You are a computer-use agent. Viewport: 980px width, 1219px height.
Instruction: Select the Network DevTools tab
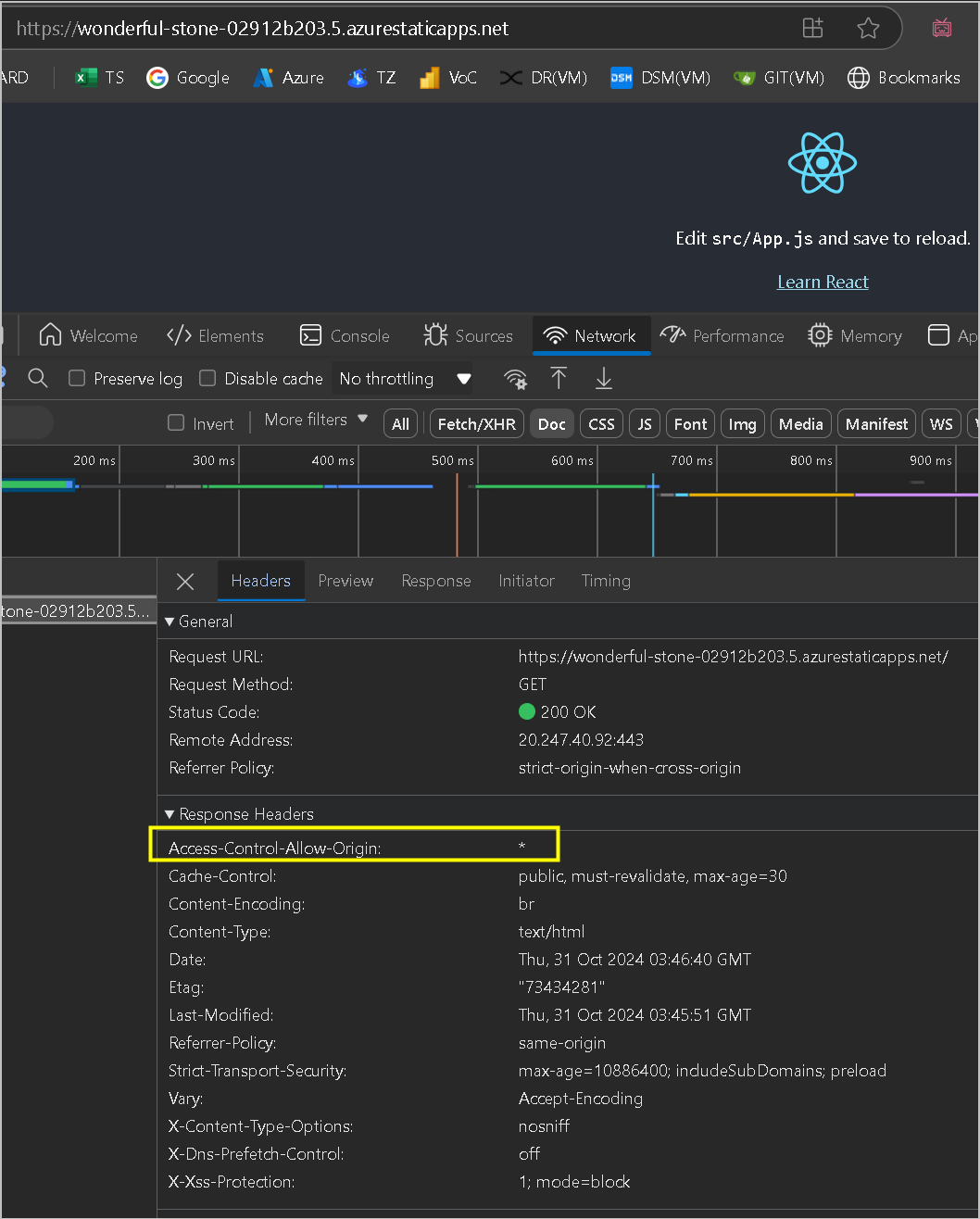click(x=590, y=336)
